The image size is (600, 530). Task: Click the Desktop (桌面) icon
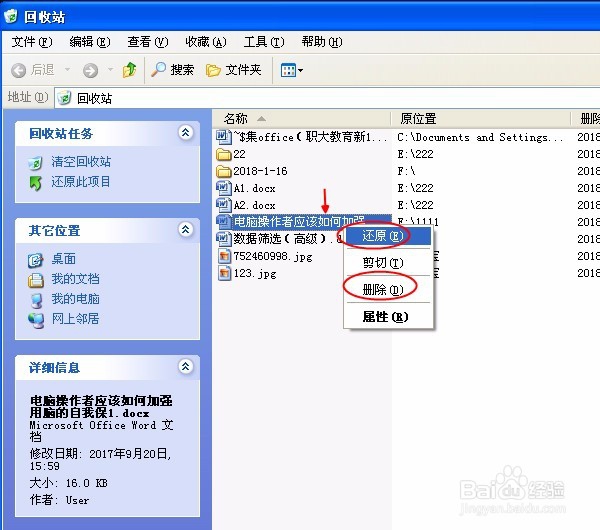[35, 260]
